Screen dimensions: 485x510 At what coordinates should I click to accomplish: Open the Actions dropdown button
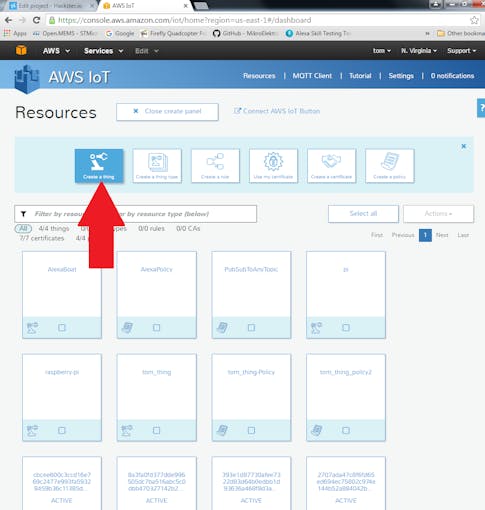coord(438,214)
